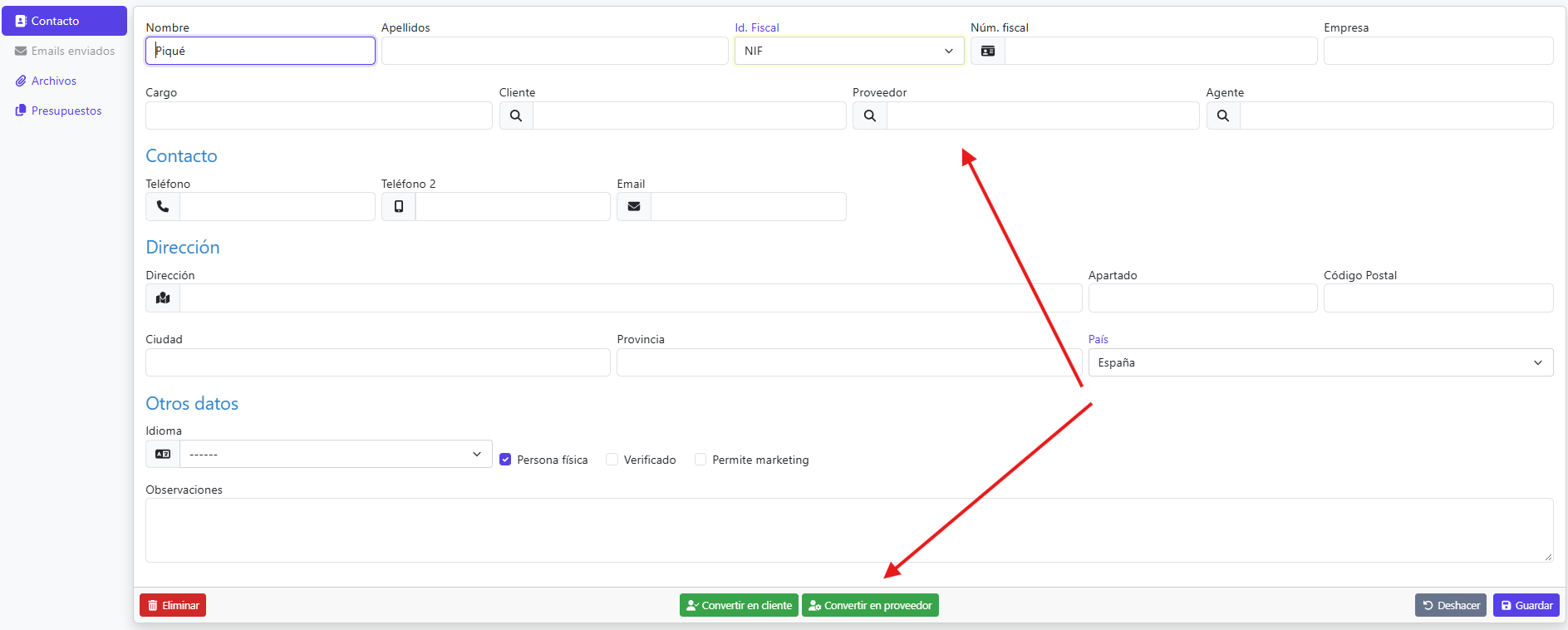Open the Presupuestos sidebar tab
This screenshot has width=1568, height=630.
click(64, 111)
